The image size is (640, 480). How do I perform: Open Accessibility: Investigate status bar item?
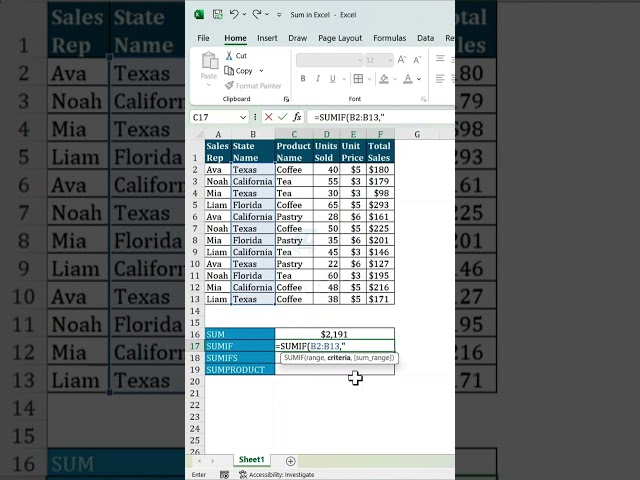277,475
